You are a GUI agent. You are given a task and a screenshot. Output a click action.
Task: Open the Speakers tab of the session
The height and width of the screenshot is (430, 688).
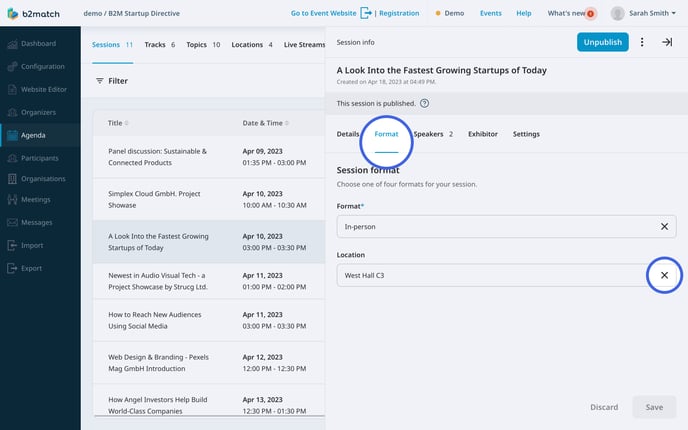tap(433, 134)
